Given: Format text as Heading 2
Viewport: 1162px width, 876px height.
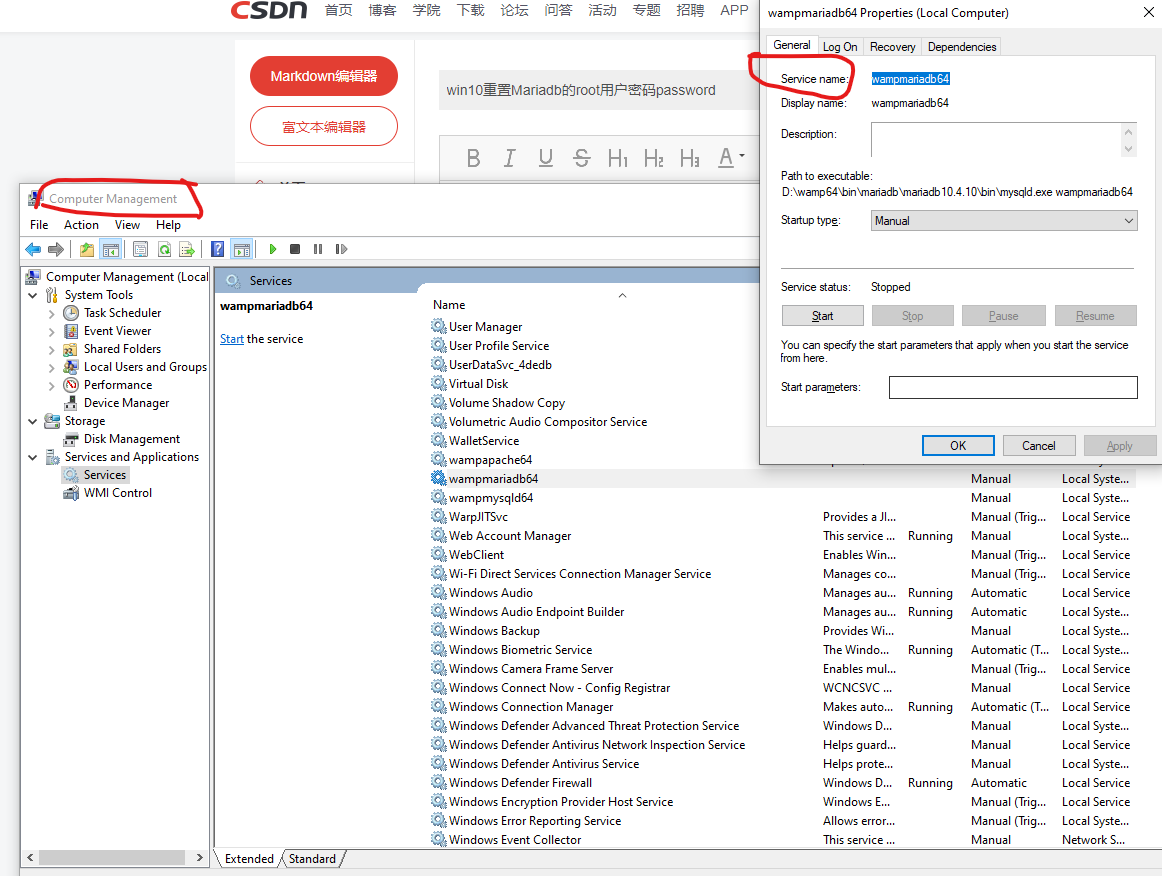Looking at the screenshot, I should [x=656, y=158].
